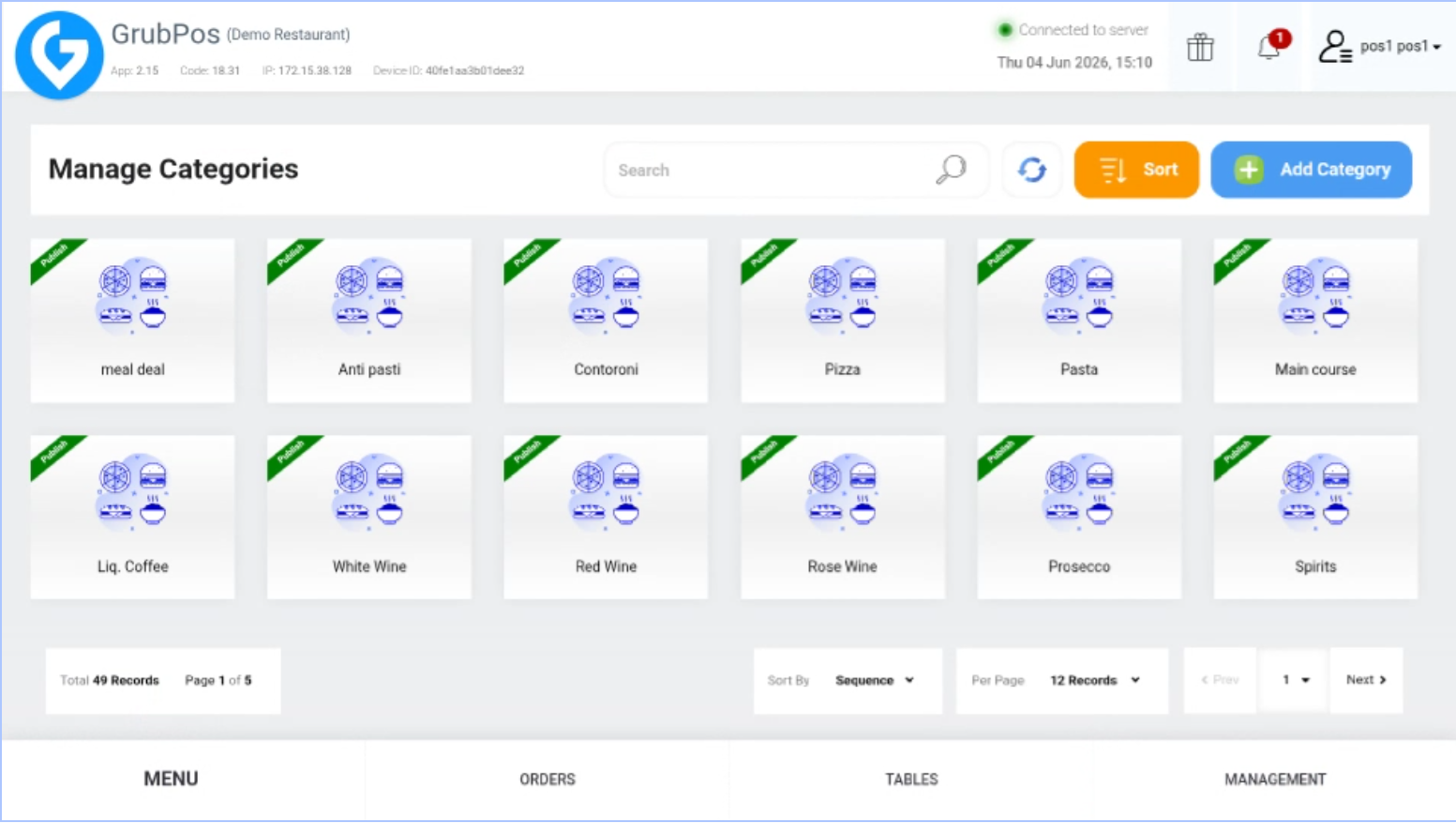Open the Liq. Coffee category icon
This screenshot has height=823, width=1456.
point(132,493)
